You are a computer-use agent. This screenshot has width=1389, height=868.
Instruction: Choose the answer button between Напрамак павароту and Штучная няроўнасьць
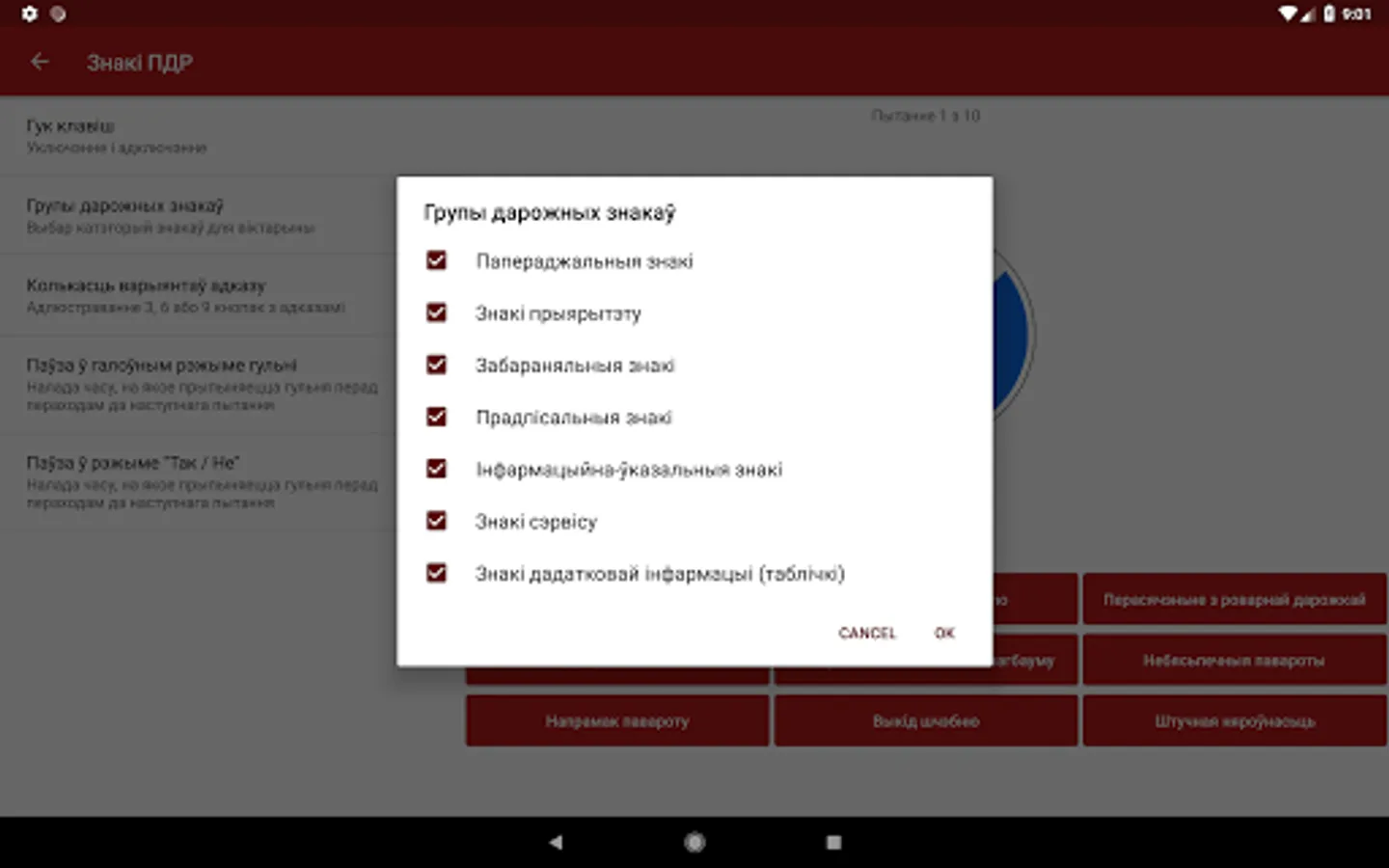click(x=926, y=721)
